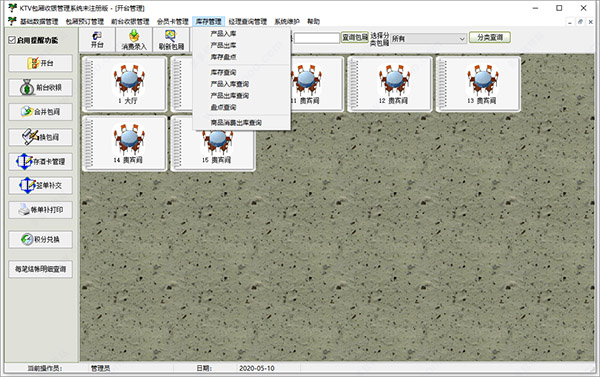Image resolution: width=600 pixels, height=377 pixels.
Task: Select 库存盘点 in the dropdown menu
Action: click(x=223, y=57)
